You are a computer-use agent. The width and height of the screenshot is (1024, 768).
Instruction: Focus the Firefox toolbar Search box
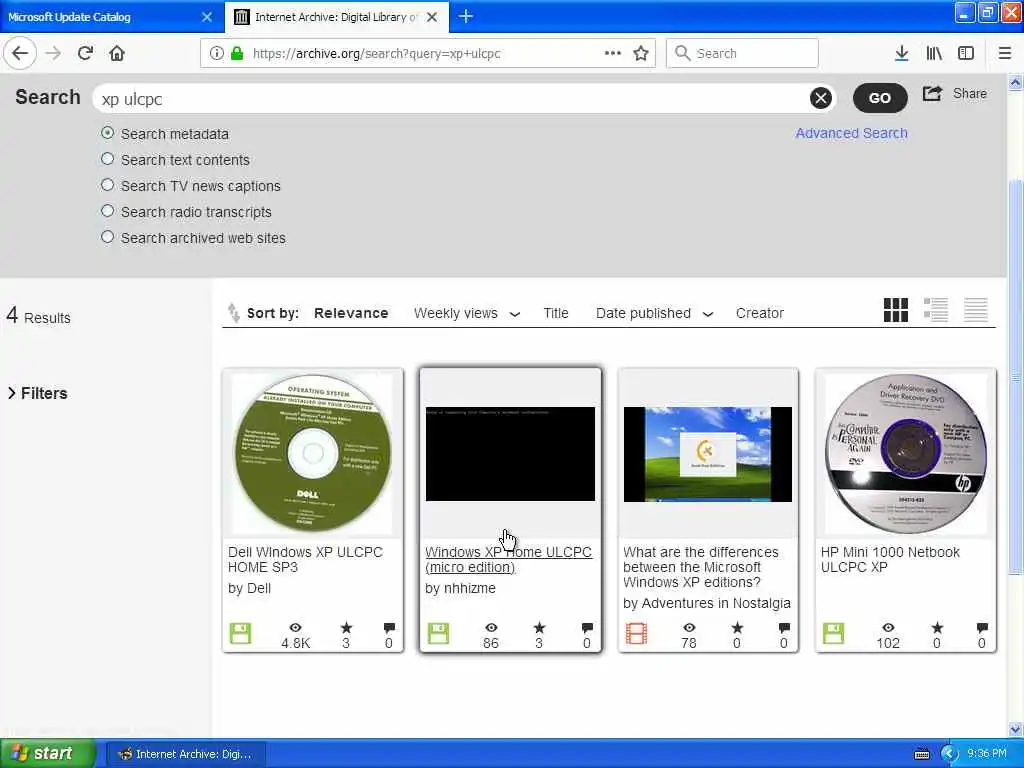[742, 54]
